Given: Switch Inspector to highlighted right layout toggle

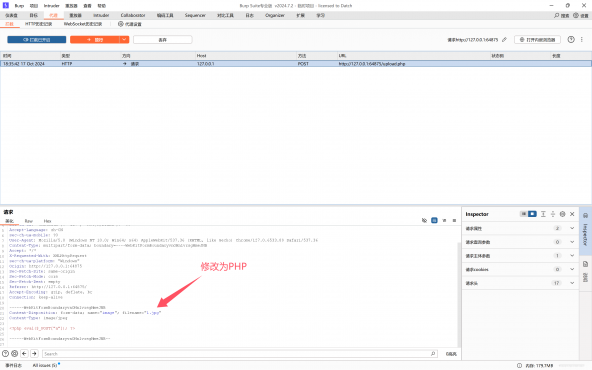Looking at the screenshot, I should [532, 214].
